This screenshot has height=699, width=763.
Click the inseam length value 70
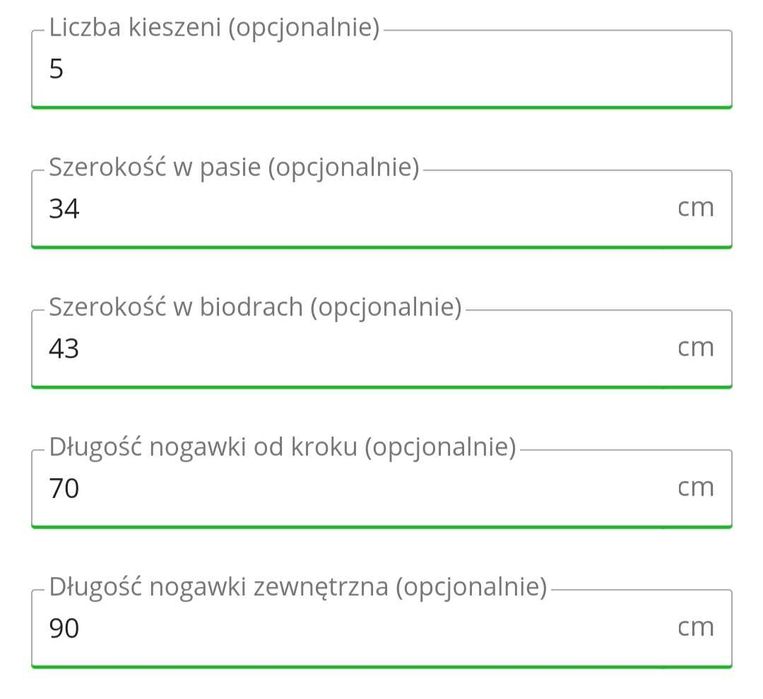64,489
